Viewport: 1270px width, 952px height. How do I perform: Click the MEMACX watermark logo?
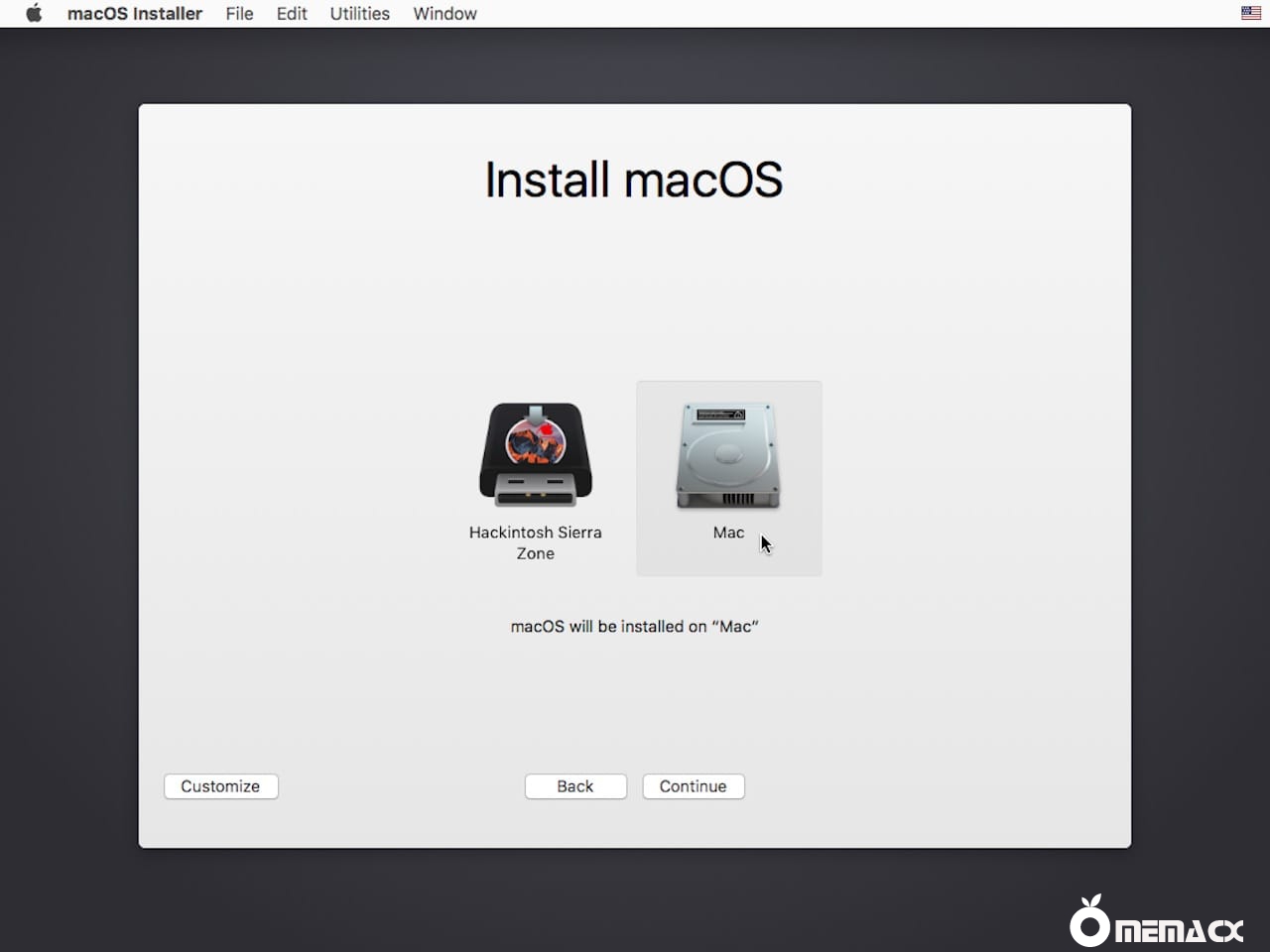pos(1156,922)
